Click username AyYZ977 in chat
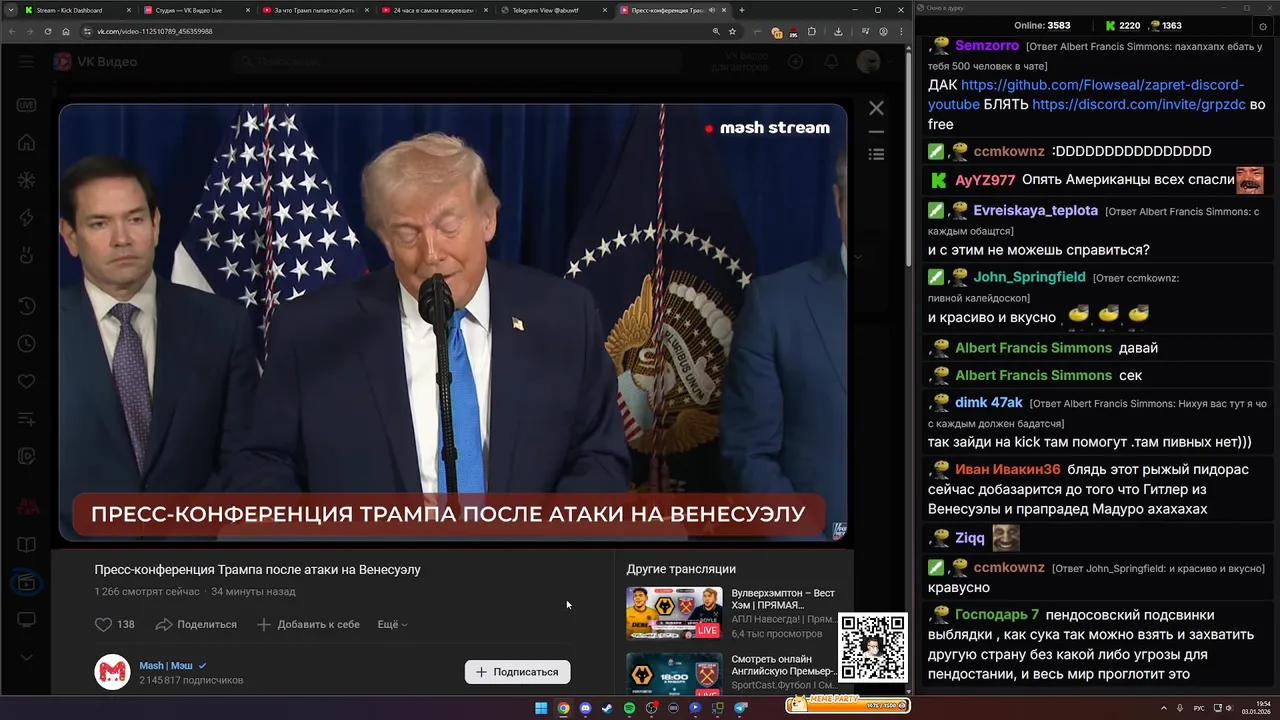This screenshot has height=720, width=1280. coord(985,180)
